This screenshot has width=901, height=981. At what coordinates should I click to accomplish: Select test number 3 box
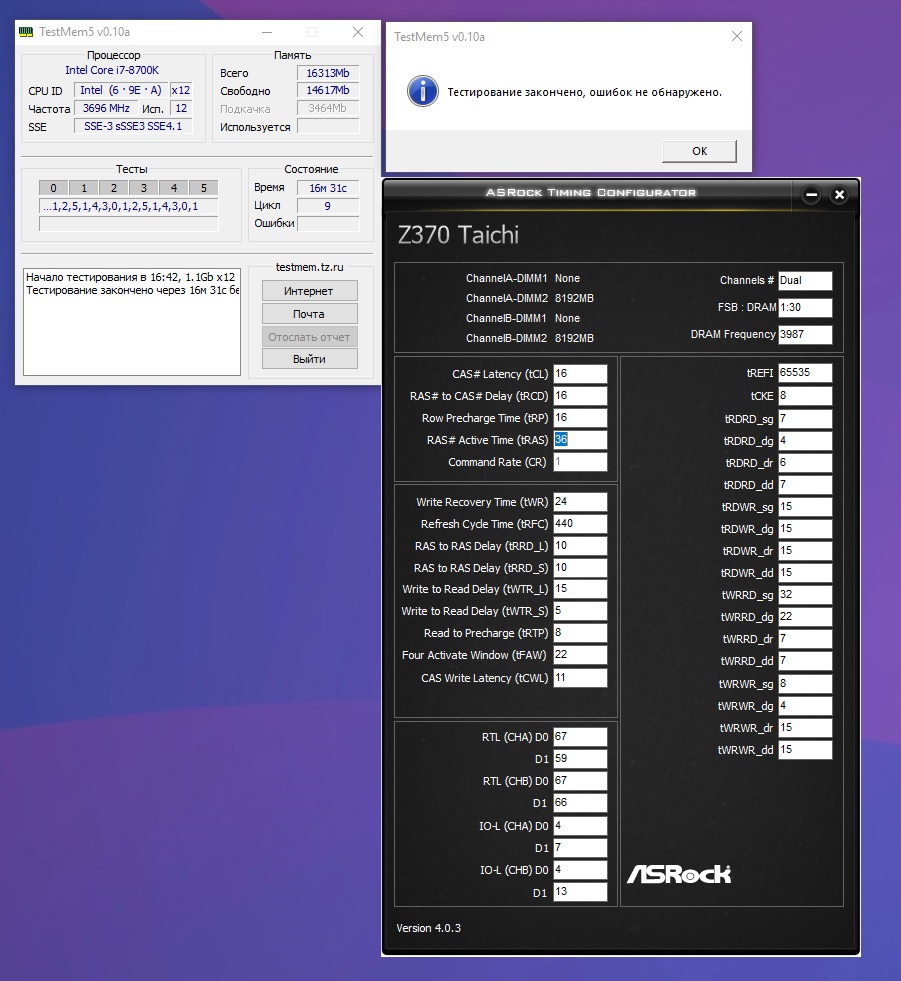coord(143,188)
